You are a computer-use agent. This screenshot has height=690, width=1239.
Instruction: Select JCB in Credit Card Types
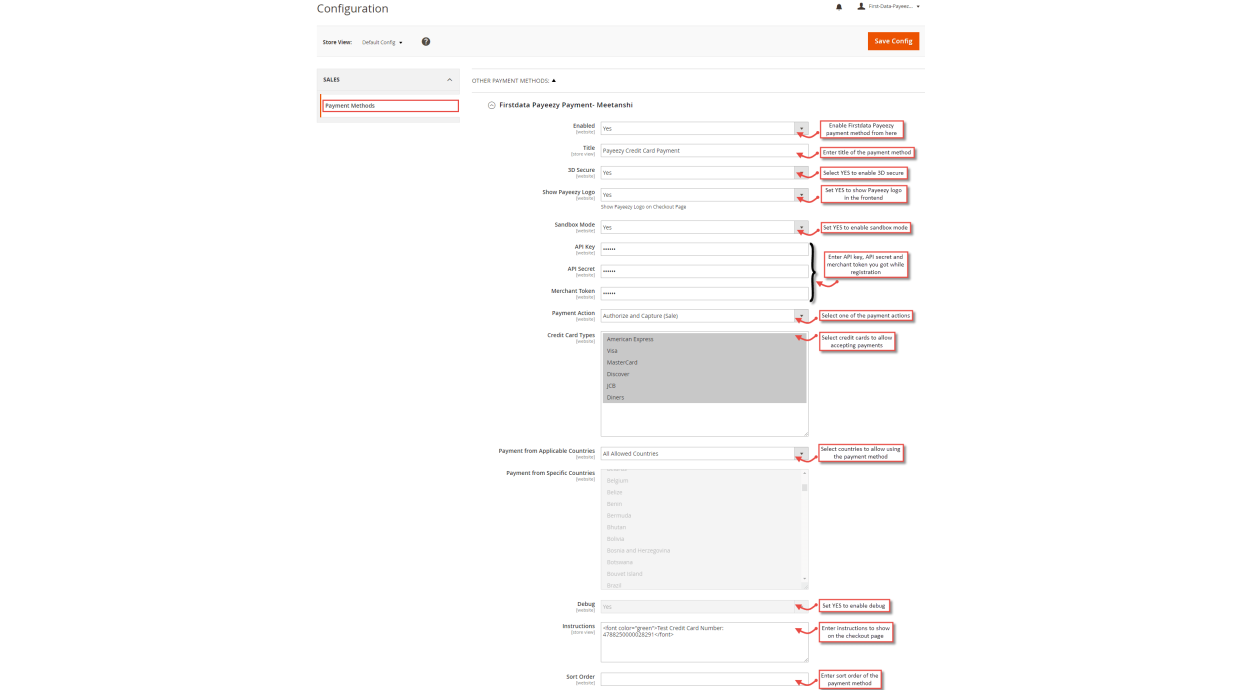tap(704, 386)
